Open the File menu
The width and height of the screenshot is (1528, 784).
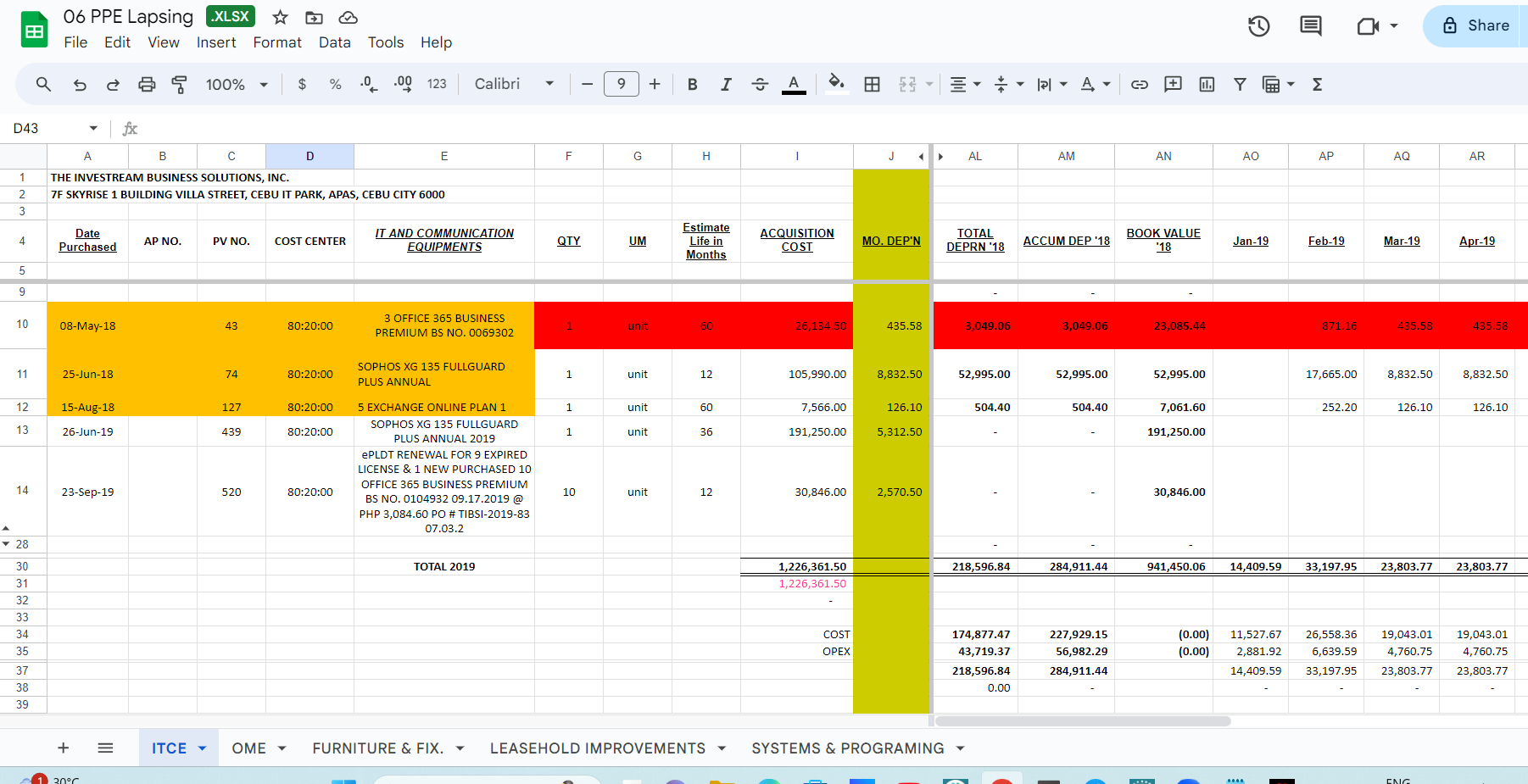(x=75, y=42)
